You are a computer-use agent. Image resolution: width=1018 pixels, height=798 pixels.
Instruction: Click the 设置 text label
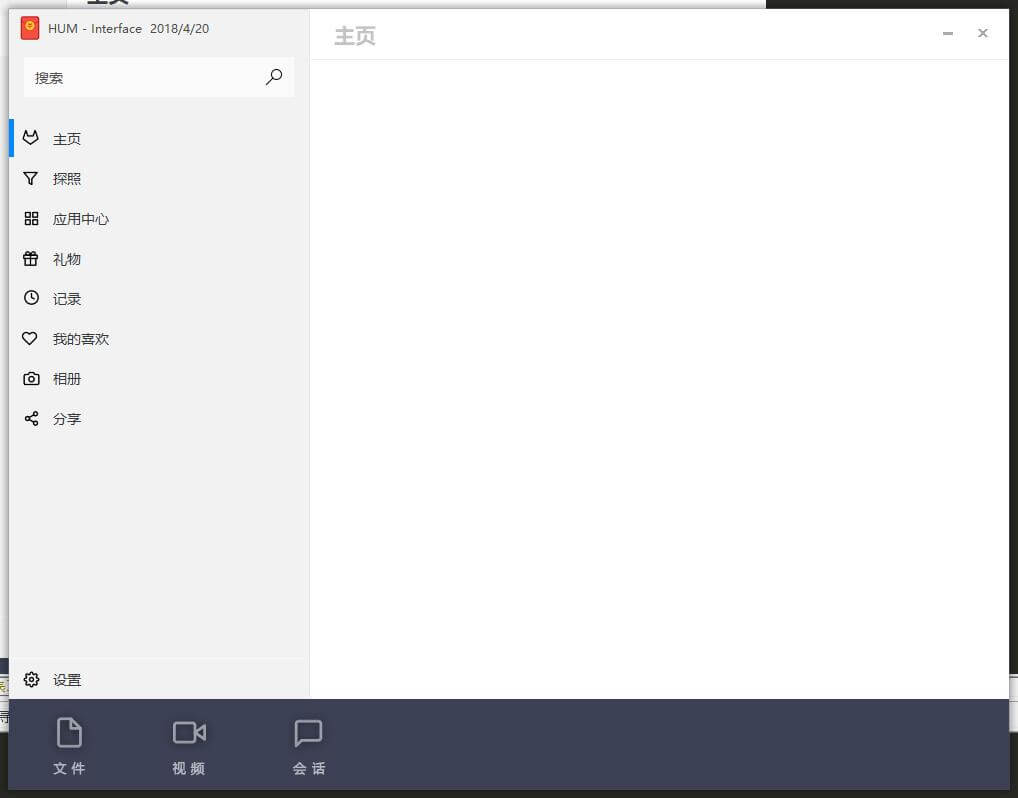pyautogui.click(x=67, y=680)
